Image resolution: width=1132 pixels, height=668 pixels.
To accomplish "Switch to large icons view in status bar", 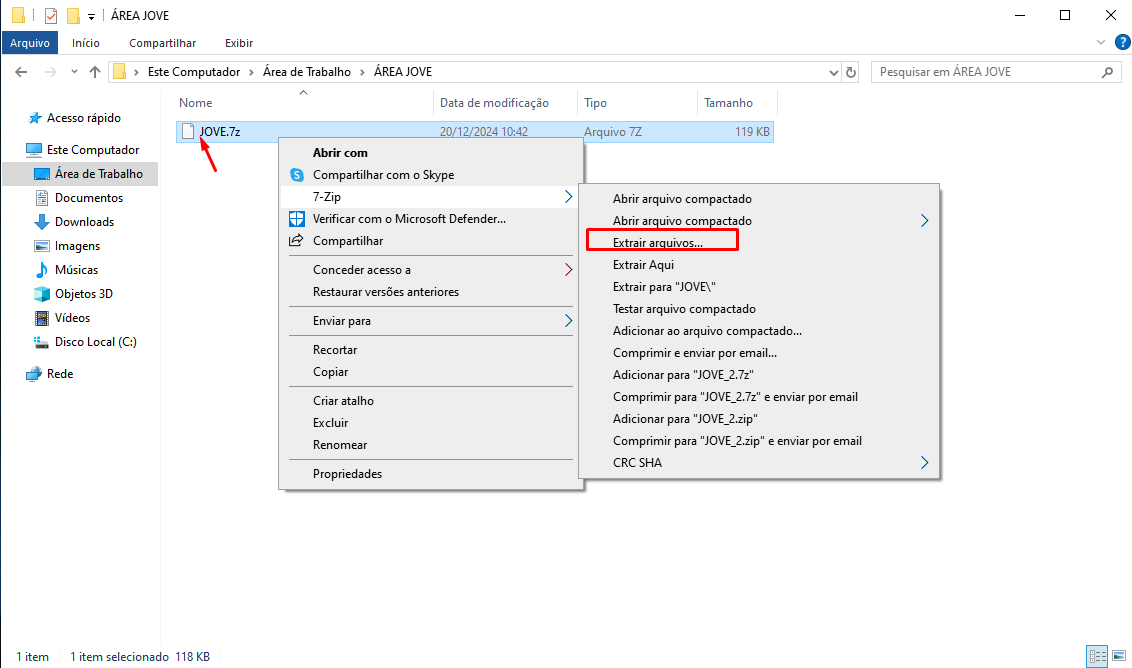I will point(1120,657).
